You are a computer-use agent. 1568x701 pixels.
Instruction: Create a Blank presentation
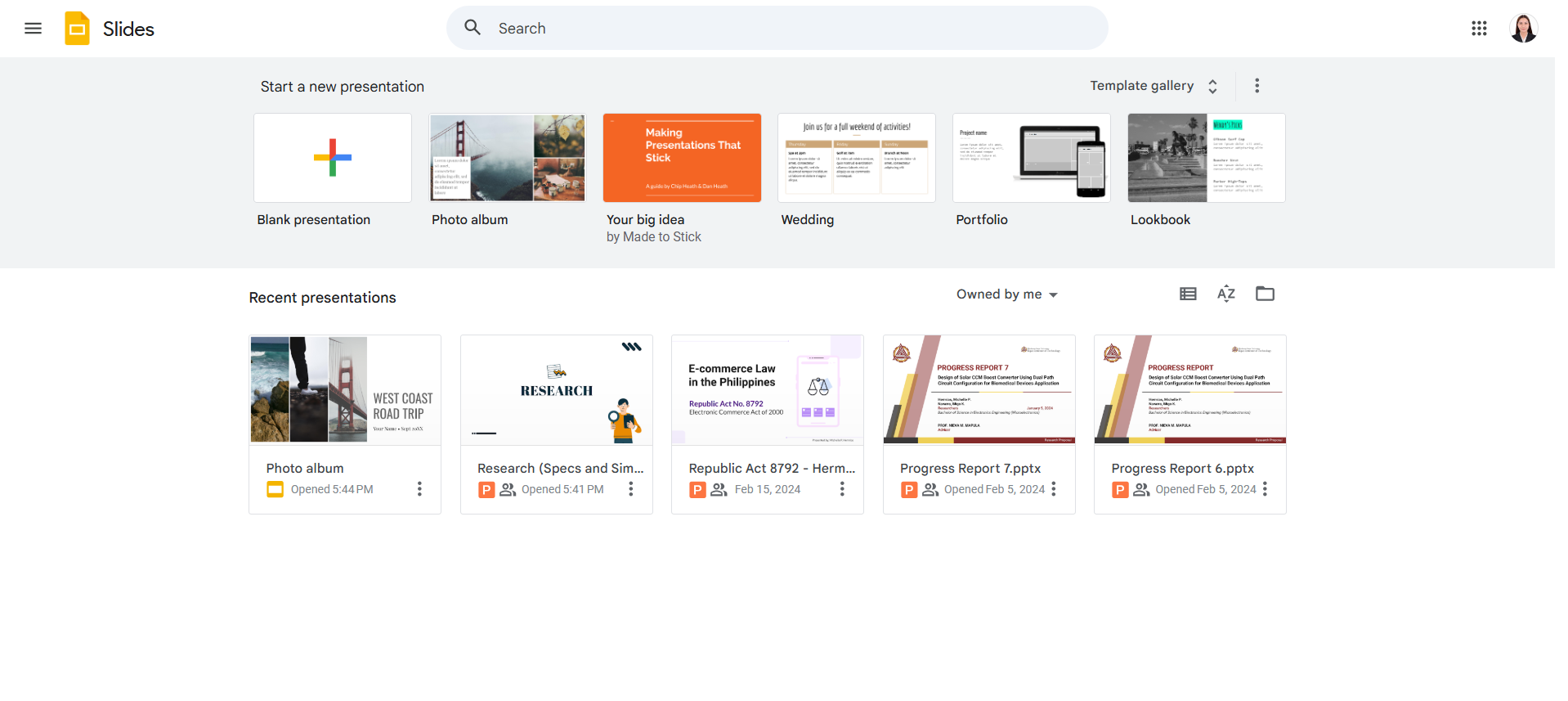pos(333,158)
